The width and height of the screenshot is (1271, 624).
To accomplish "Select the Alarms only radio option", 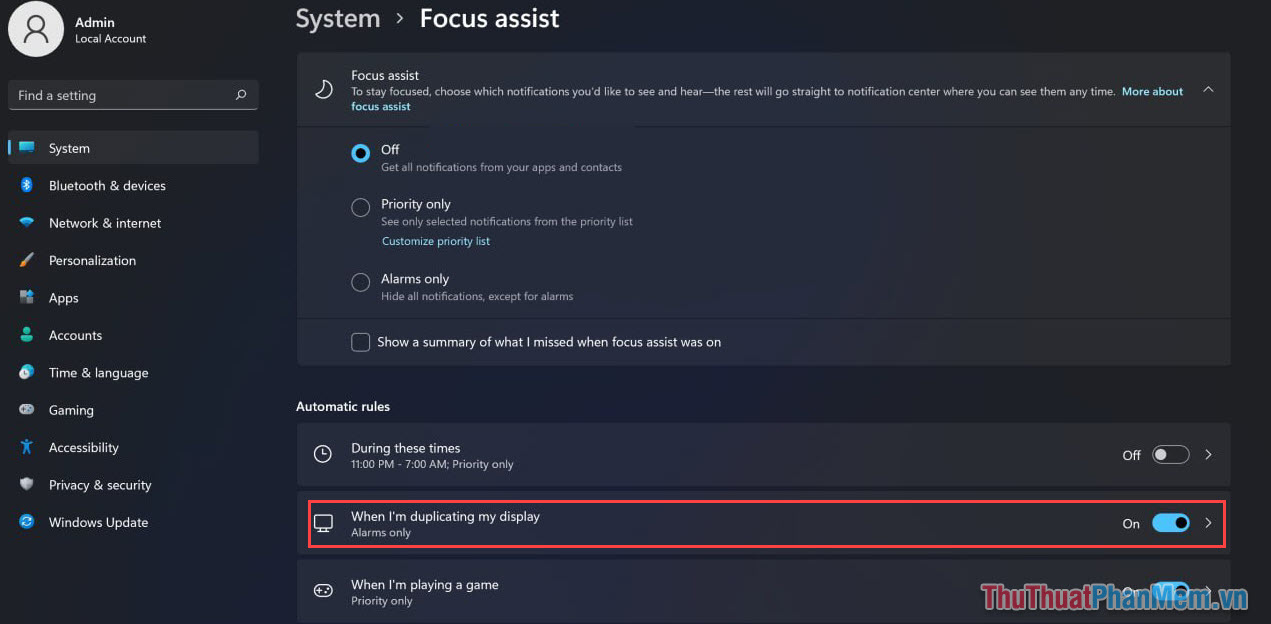I will (360, 283).
